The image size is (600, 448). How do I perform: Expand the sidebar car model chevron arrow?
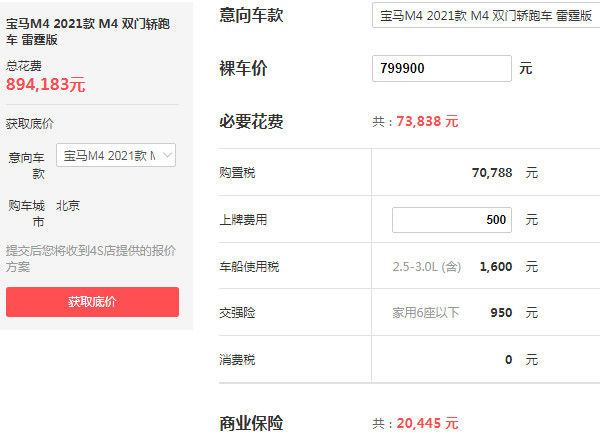tap(167, 155)
